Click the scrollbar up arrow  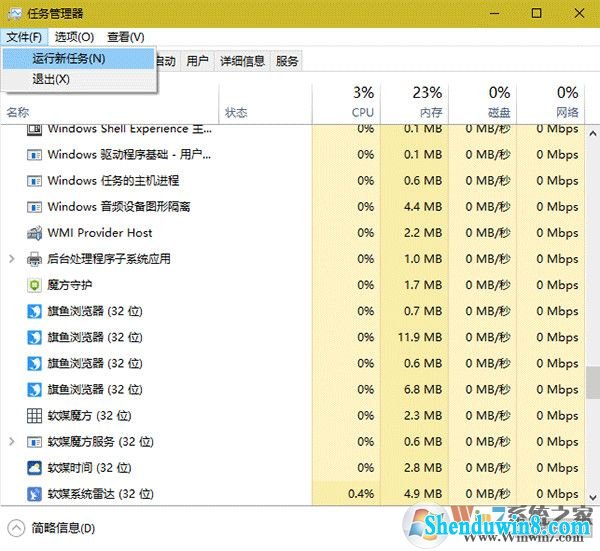pos(593,134)
